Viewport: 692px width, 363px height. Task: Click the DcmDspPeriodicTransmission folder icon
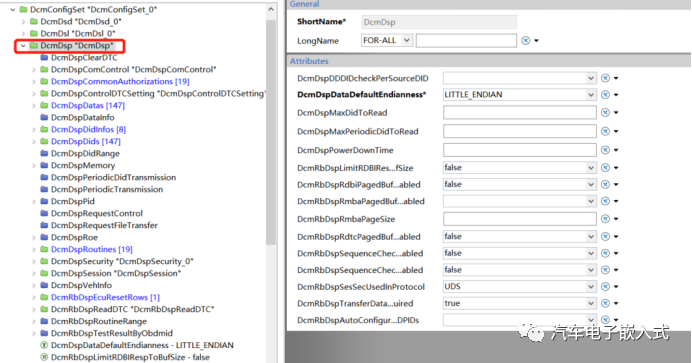(44, 189)
